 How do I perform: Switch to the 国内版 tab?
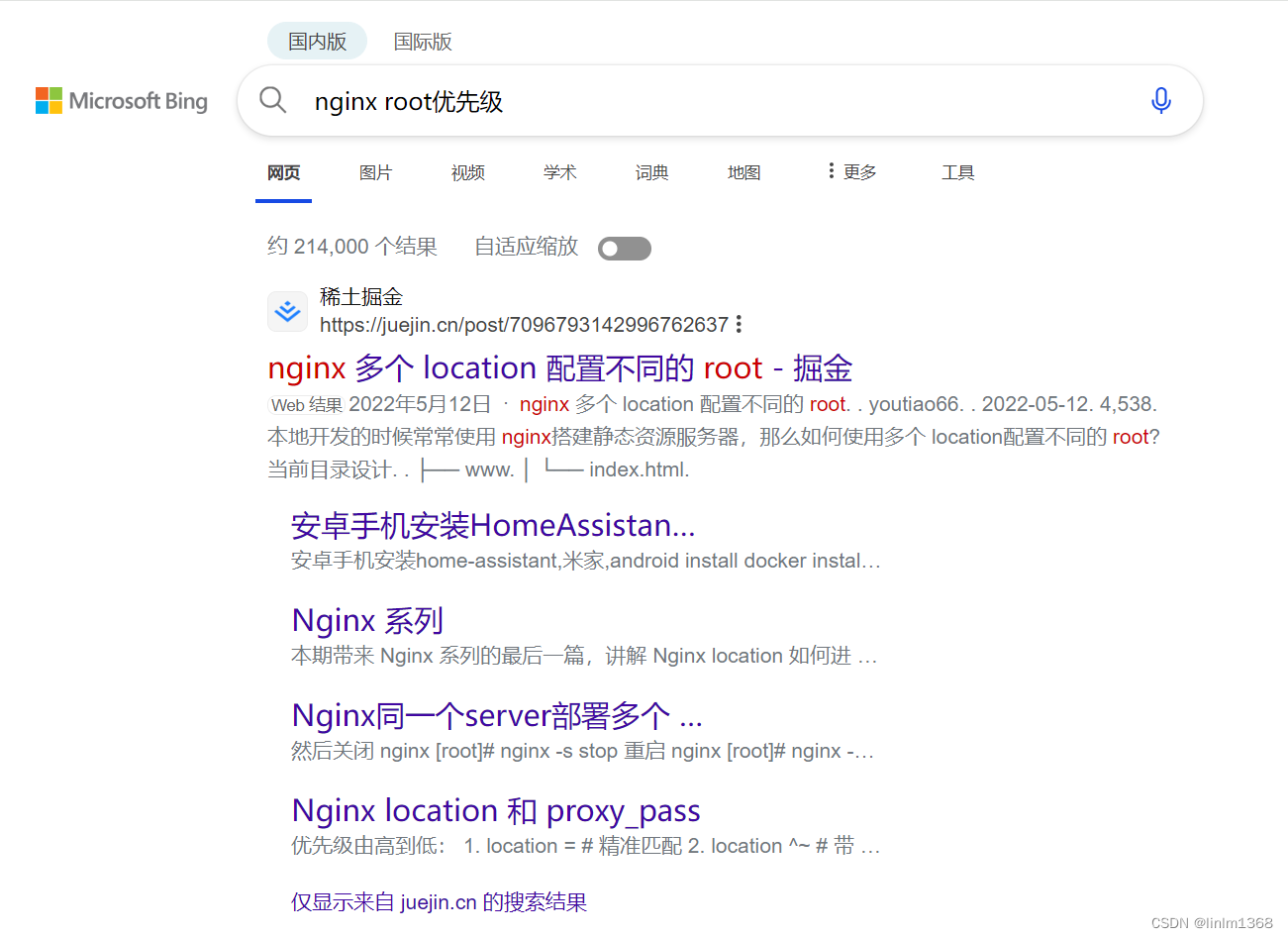317,42
